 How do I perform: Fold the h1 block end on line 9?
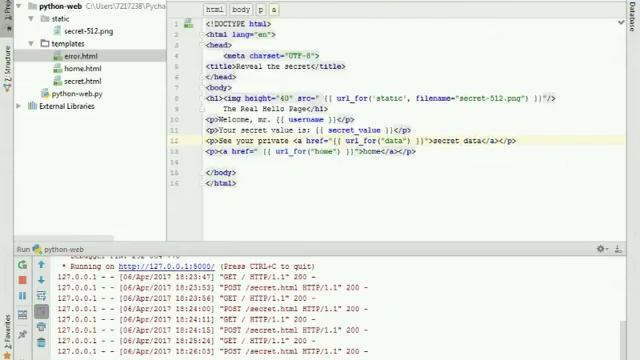pyautogui.click(x=202, y=109)
